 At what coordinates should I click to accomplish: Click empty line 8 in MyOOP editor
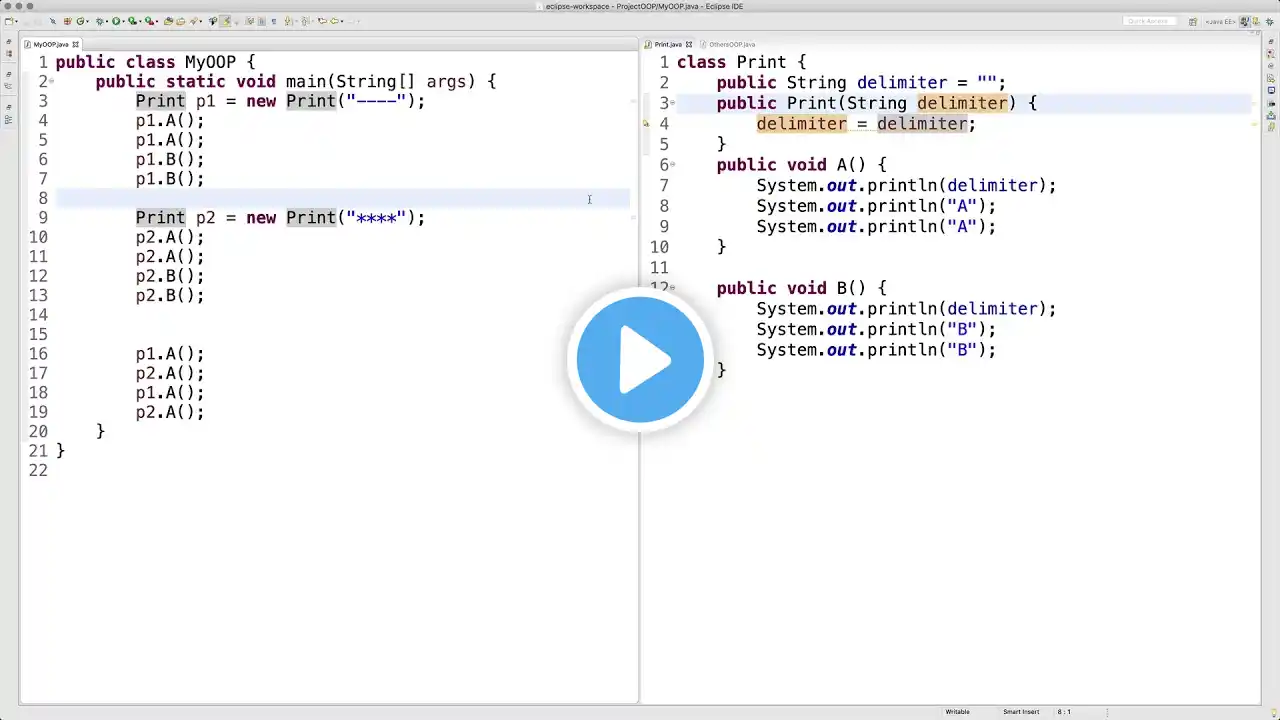343,198
